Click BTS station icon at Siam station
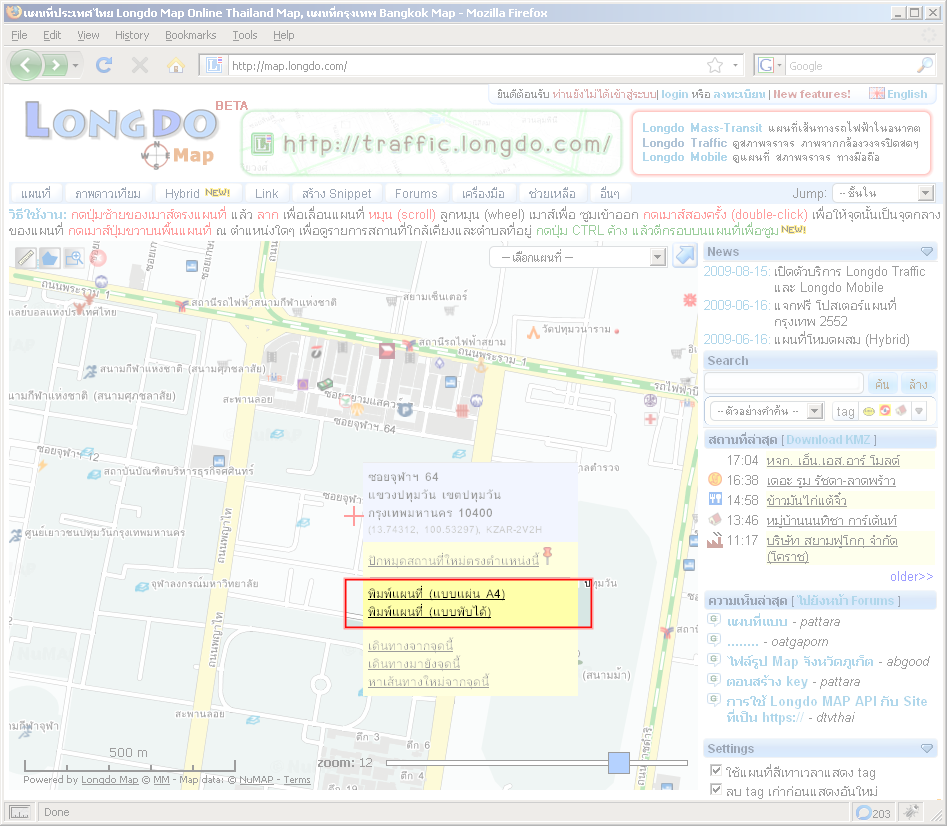Image resolution: width=947 pixels, height=826 pixels. pyautogui.click(x=409, y=345)
